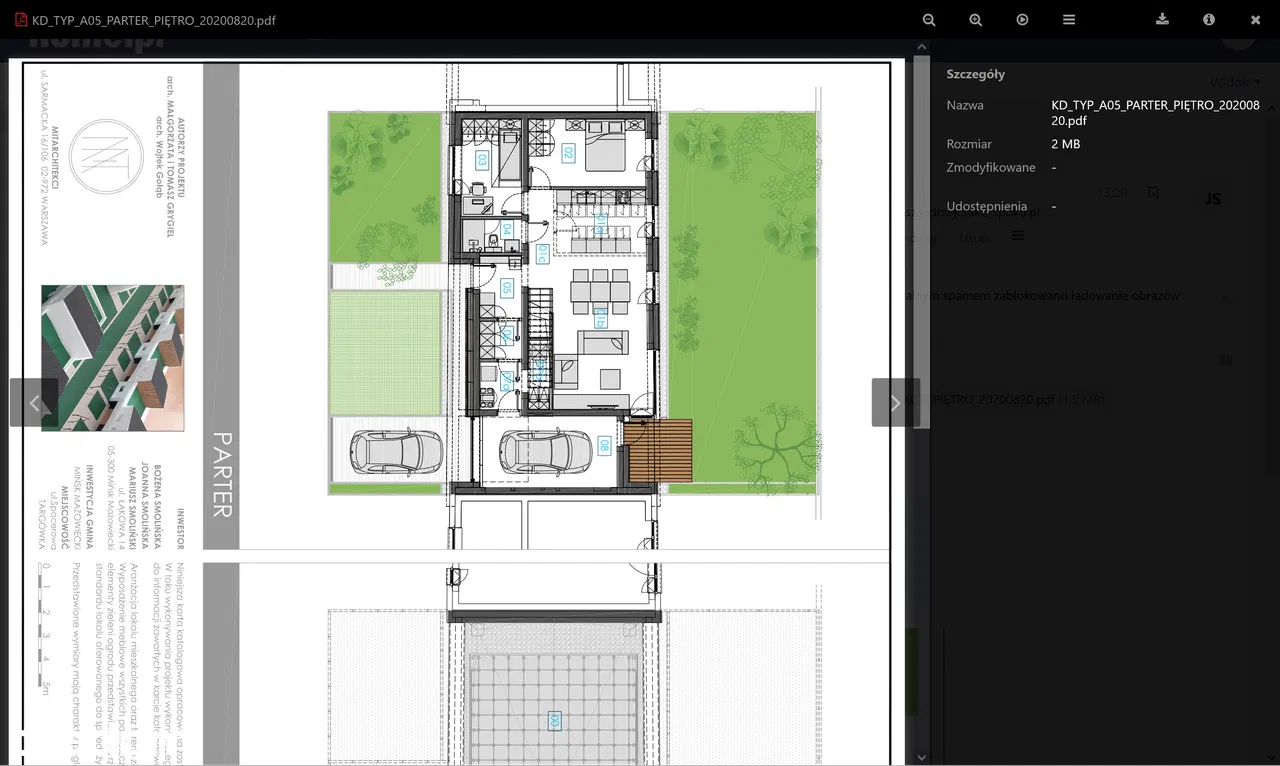The width and height of the screenshot is (1280, 766).
Task: Zoom out of the PDF preview
Action: (x=929, y=20)
